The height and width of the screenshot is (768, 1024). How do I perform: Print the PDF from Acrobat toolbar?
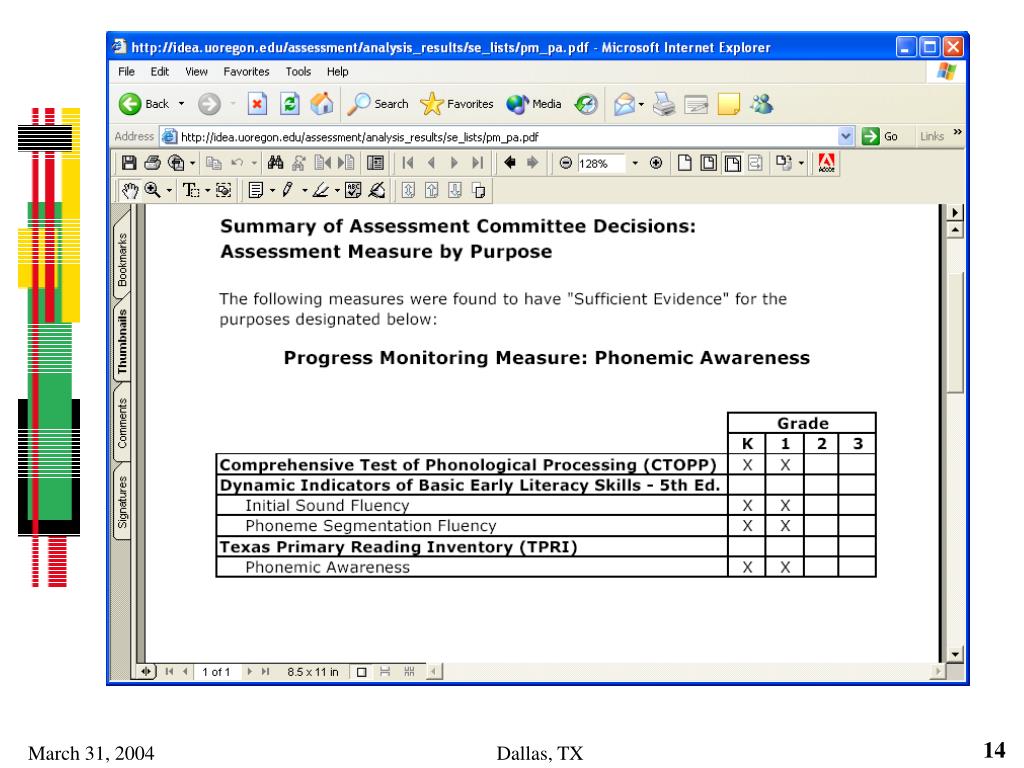pyautogui.click(x=152, y=163)
